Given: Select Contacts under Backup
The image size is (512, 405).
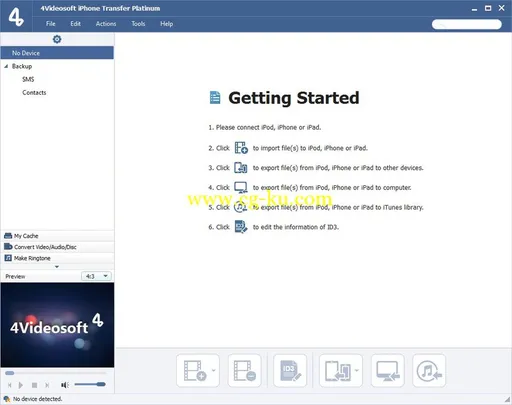Looking at the screenshot, I should point(34,93).
